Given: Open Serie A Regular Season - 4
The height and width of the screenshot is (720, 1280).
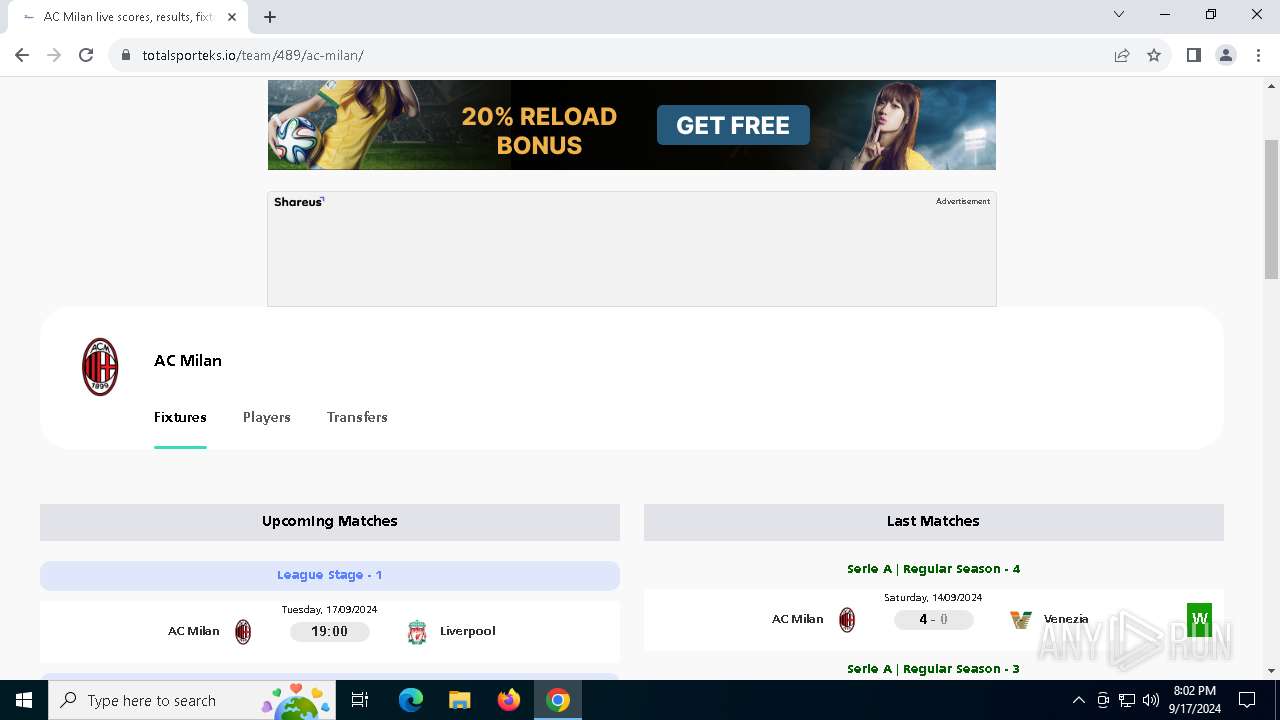Looking at the screenshot, I should pyautogui.click(x=933, y=569).
